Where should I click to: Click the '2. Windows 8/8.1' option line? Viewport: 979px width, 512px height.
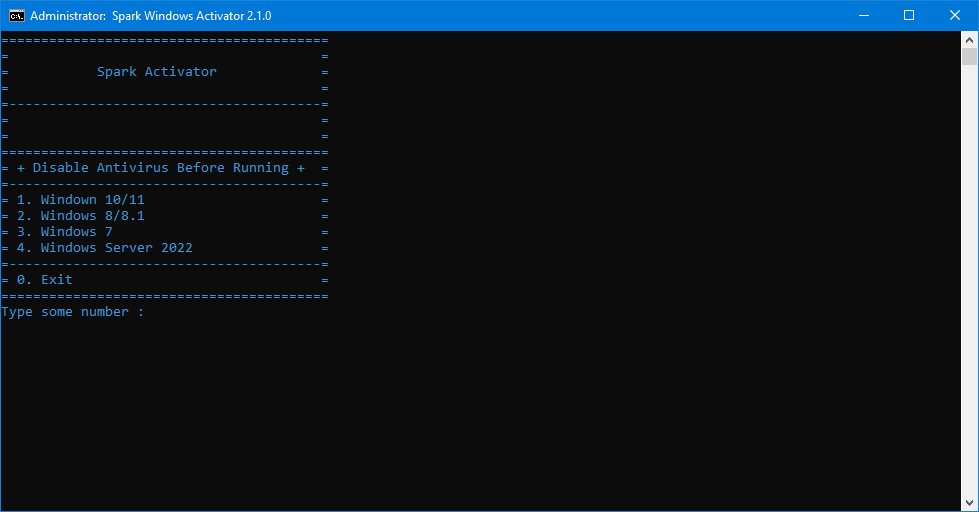coord(81,216)
